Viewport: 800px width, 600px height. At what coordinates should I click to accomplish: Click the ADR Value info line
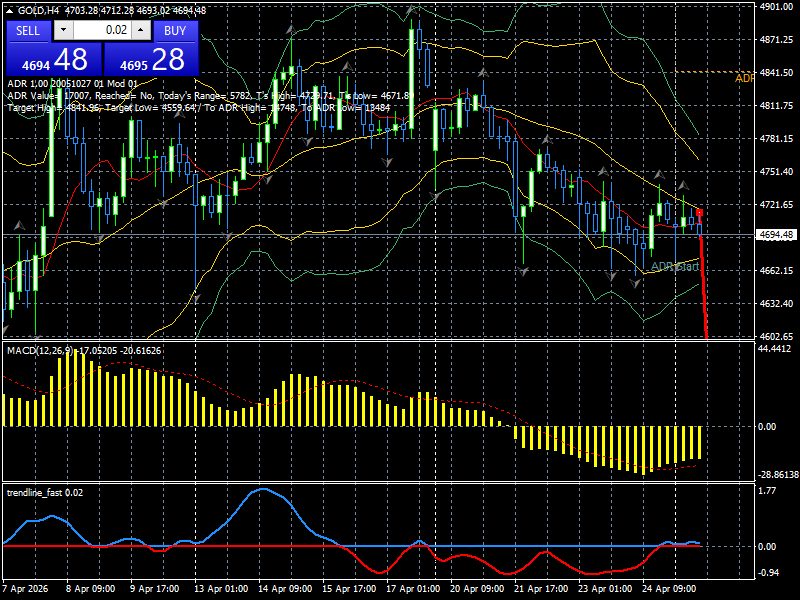210,95
